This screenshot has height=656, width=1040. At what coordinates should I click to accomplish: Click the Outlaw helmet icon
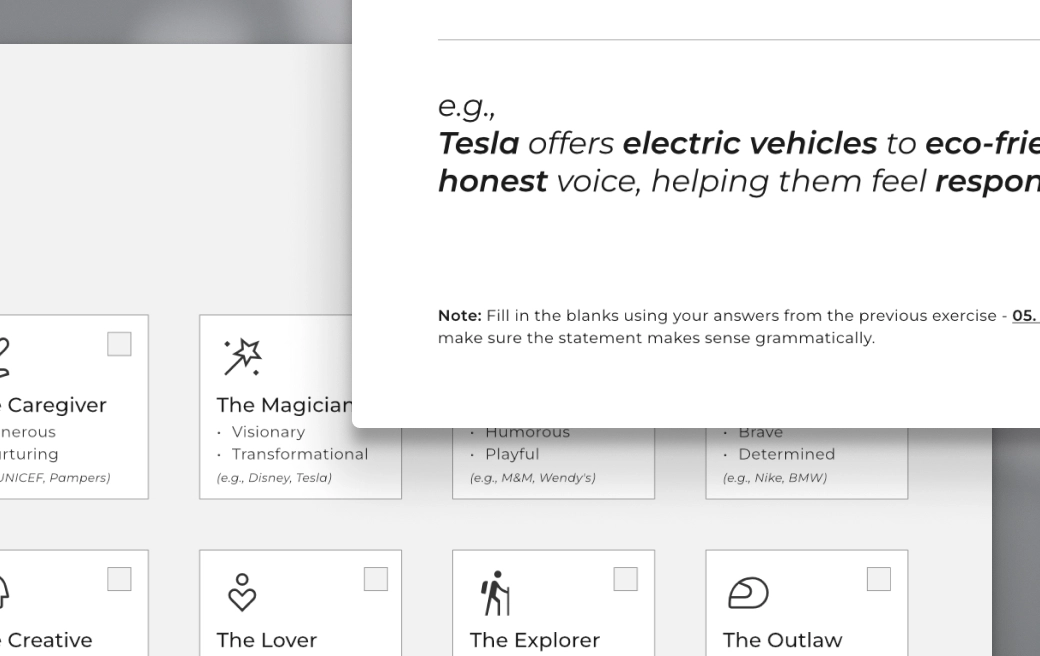748,593
